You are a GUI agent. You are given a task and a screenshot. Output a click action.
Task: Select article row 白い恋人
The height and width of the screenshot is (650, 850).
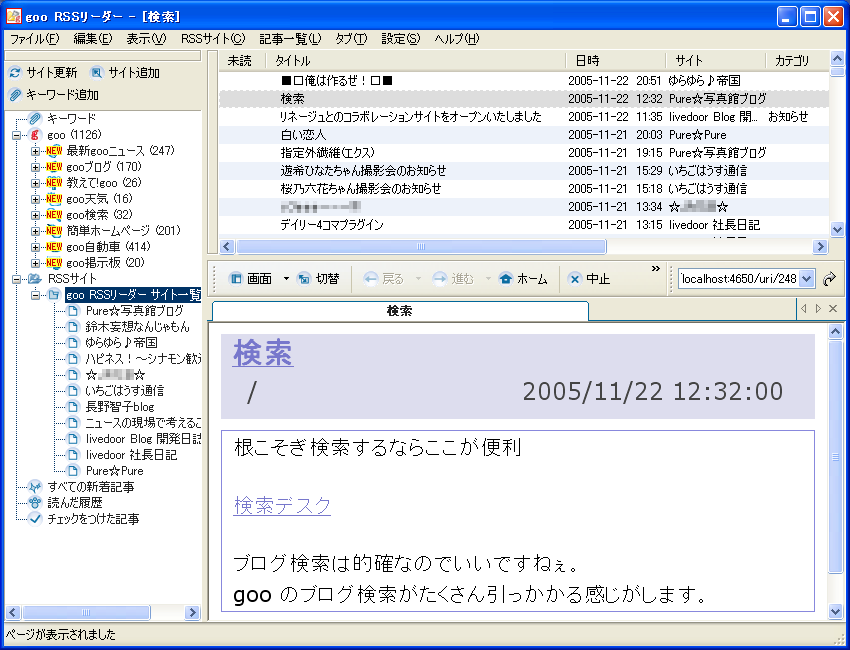tap(524, 134)
